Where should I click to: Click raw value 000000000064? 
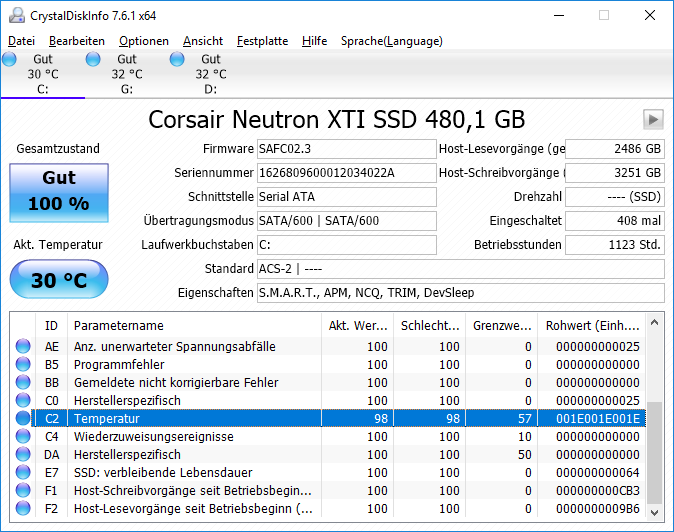(597, 472)
